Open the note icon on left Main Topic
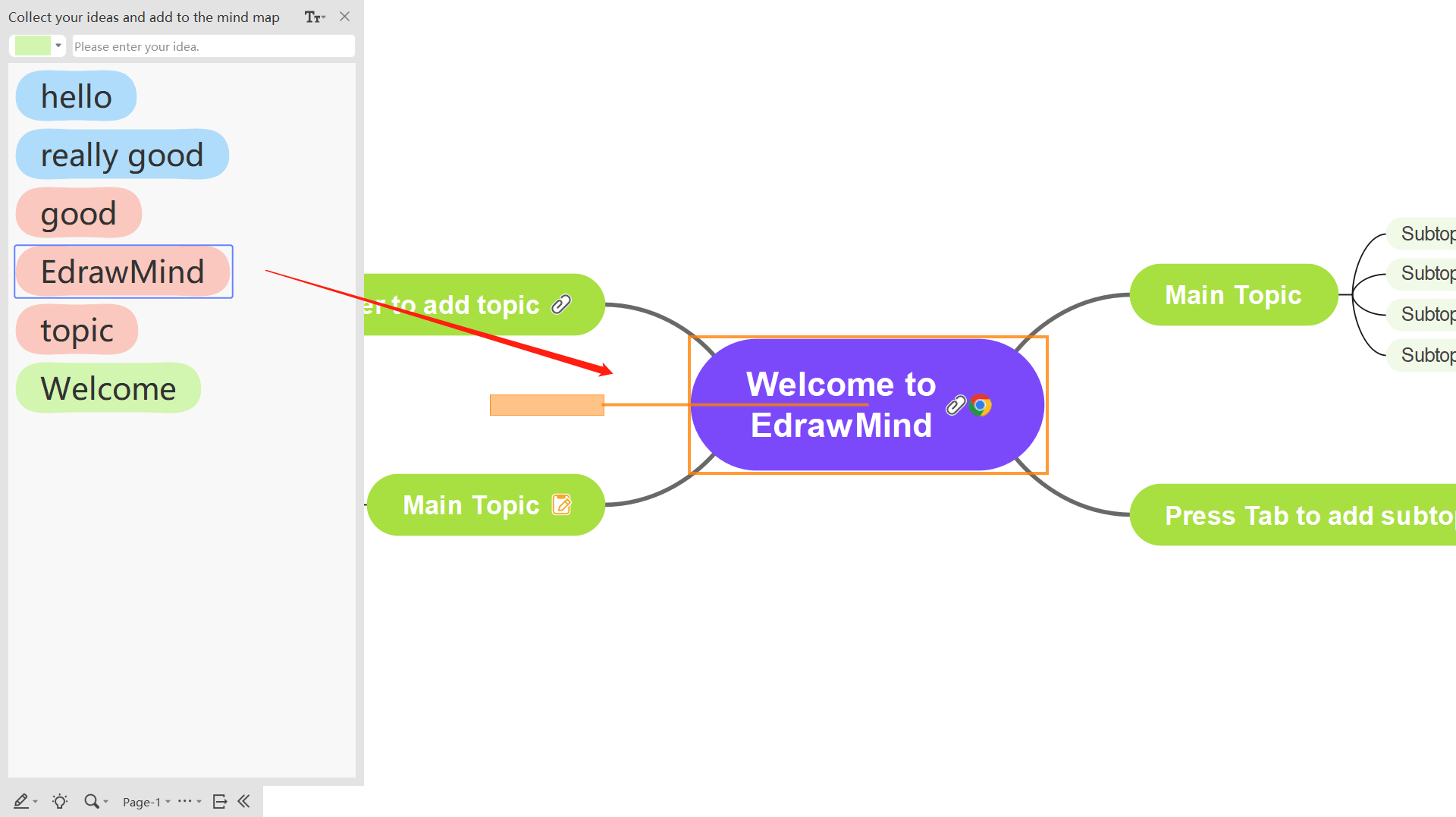The width and height of the screenshot is (1456, 817). click(x=561, y=504)
